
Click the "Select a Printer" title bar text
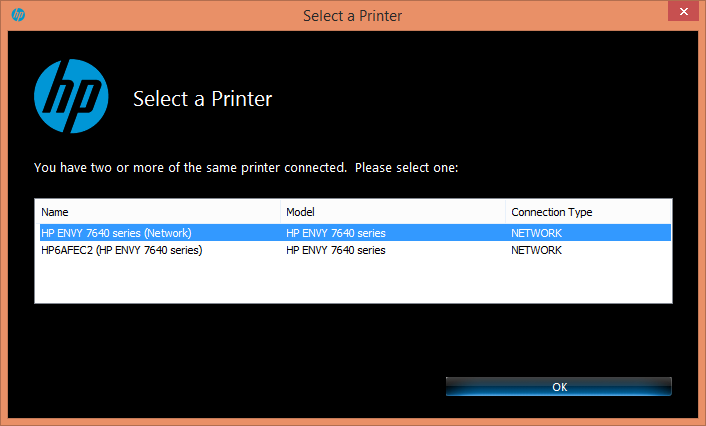pos(352,16)
